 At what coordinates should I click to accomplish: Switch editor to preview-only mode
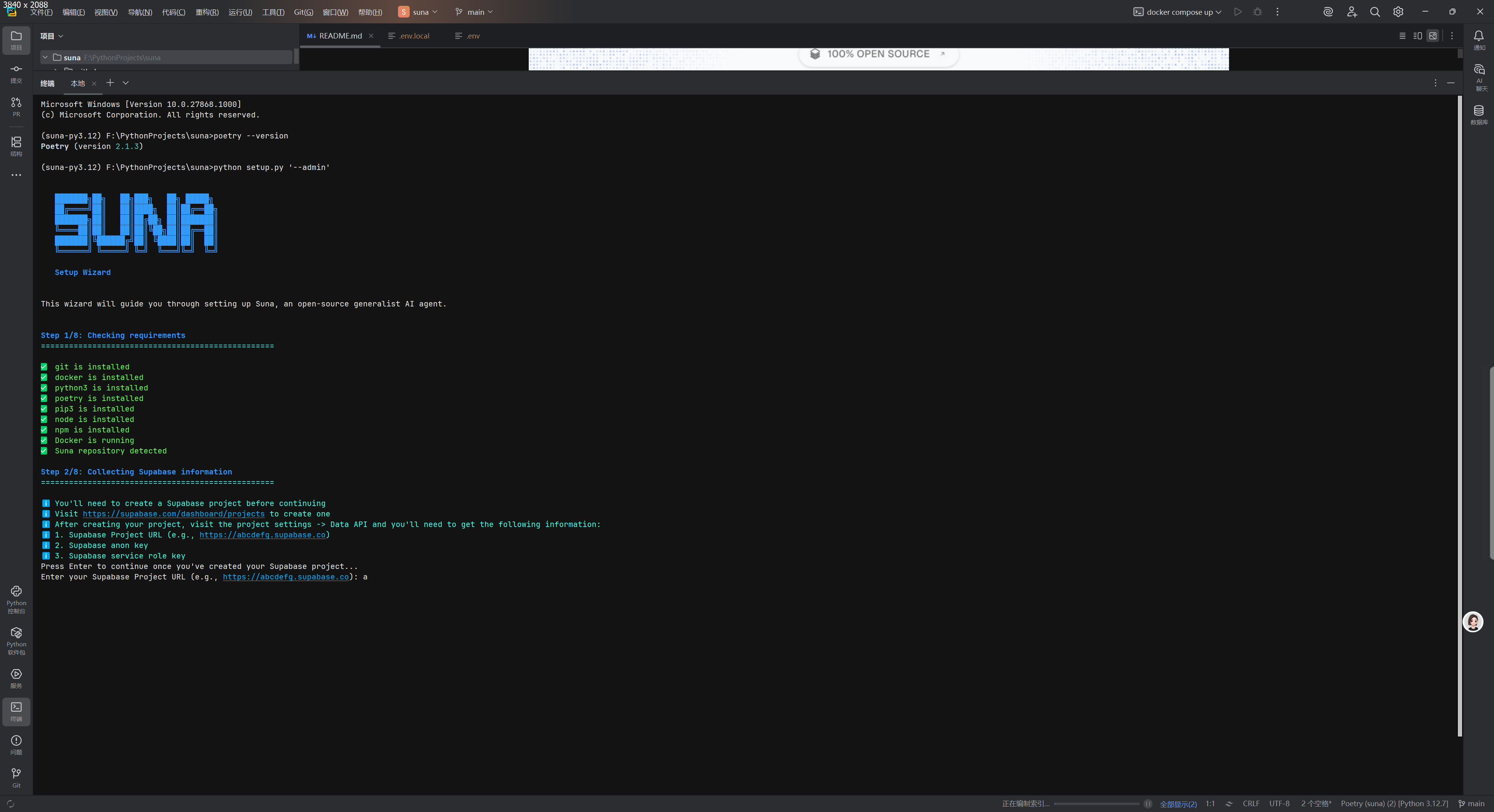[1433, 36]
